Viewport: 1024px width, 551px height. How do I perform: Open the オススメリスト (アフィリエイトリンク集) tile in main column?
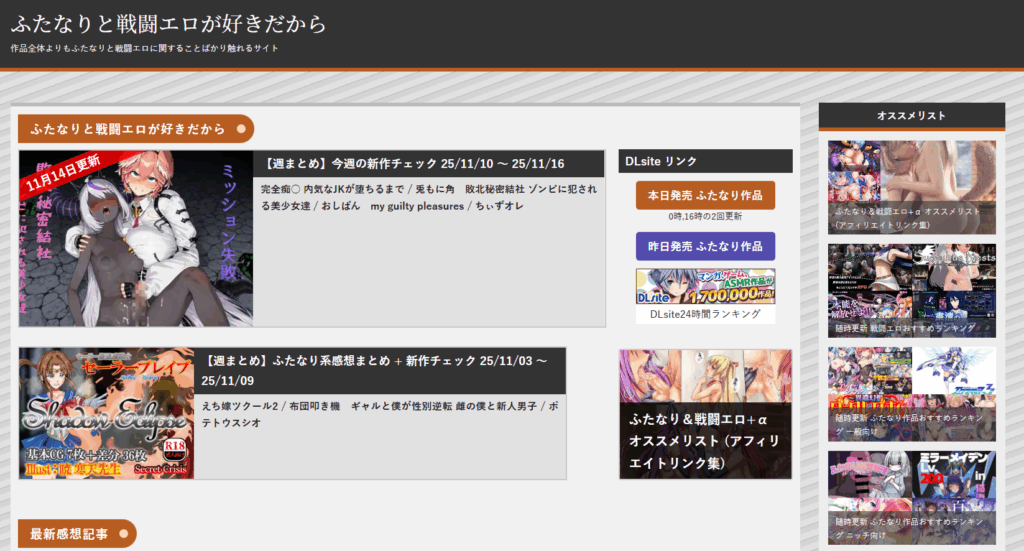click(705, 414)
